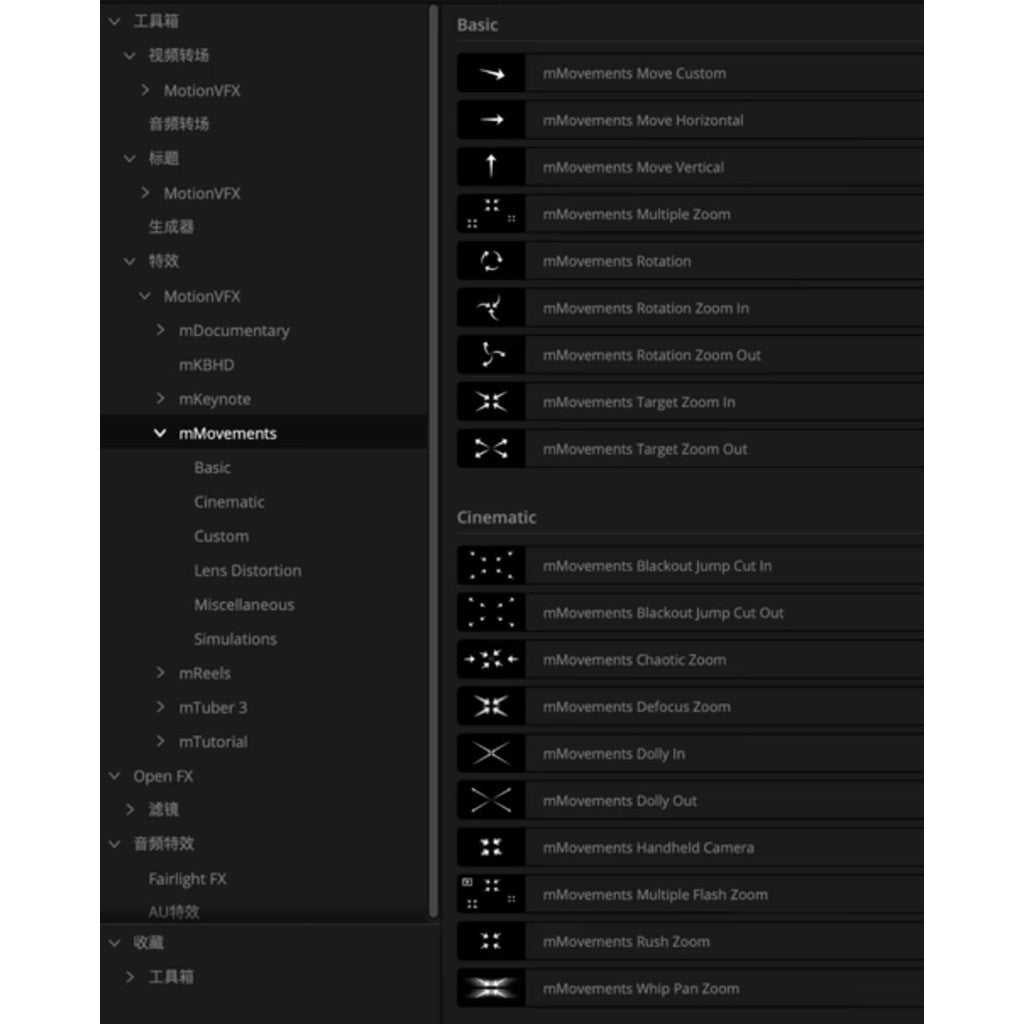The height and width of the screenshot is (1024, 1024).
Task: Expand the 滤镜 category arrow
Action: (x=130, y=810)
